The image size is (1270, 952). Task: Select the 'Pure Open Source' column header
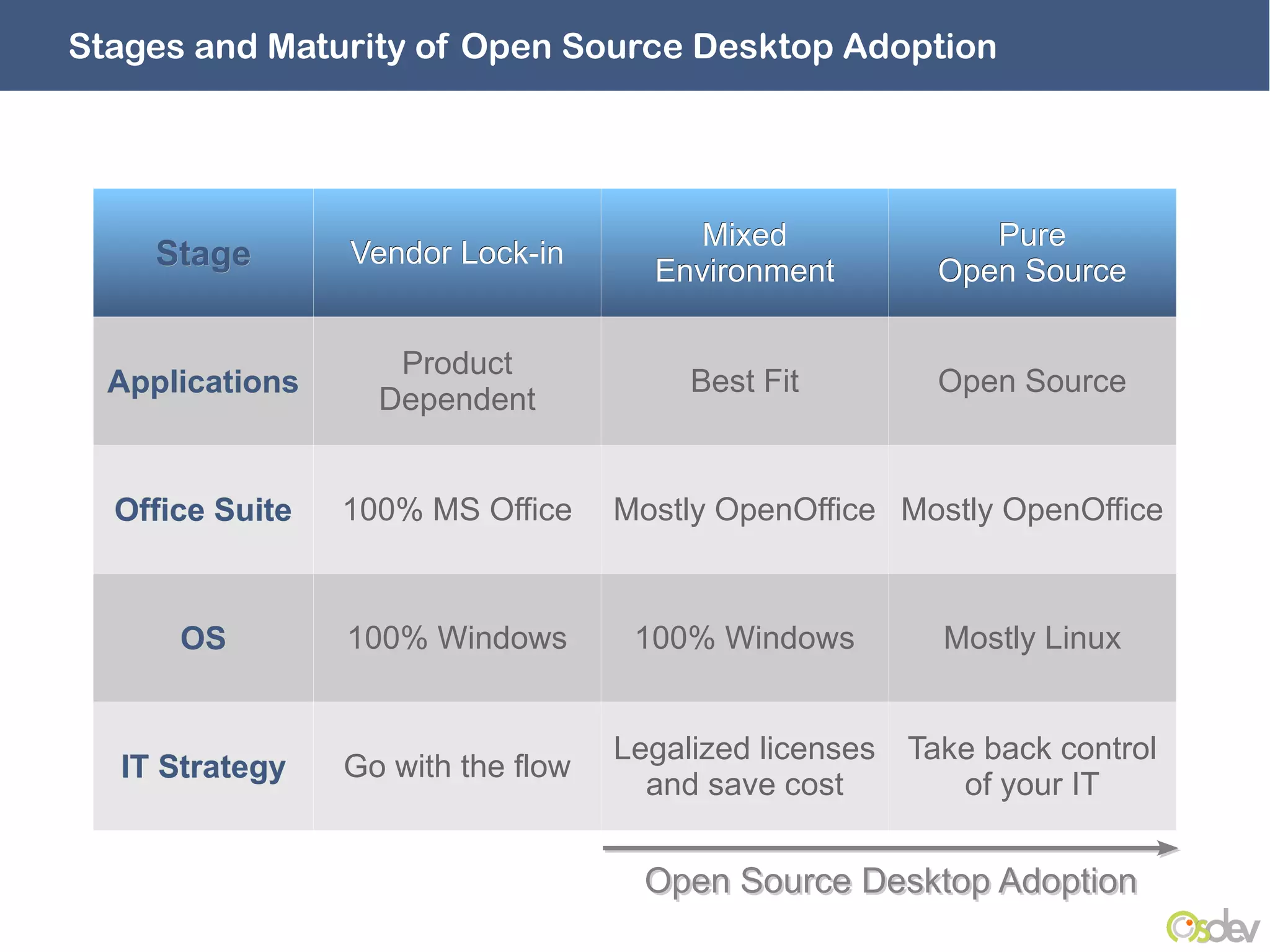1032,253
